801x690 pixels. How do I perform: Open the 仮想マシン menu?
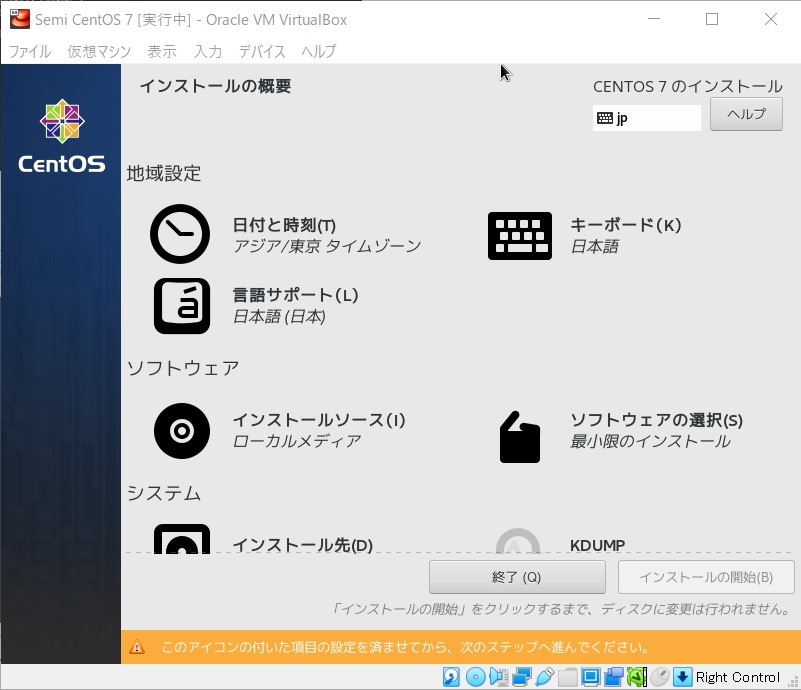click(99, 51)
